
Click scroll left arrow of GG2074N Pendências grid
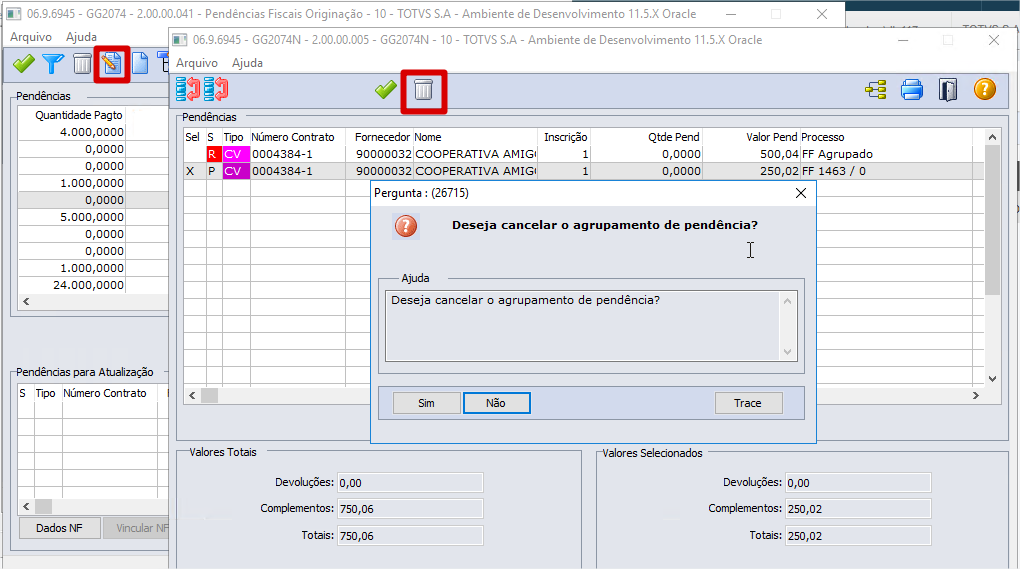[192, 395]
